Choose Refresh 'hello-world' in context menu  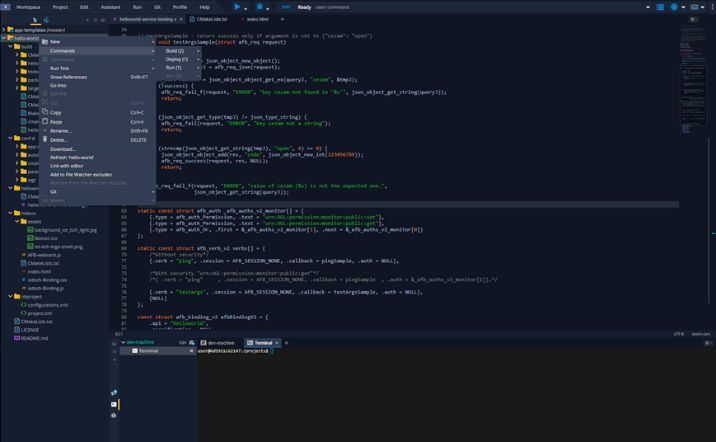(x=98, y=157)
